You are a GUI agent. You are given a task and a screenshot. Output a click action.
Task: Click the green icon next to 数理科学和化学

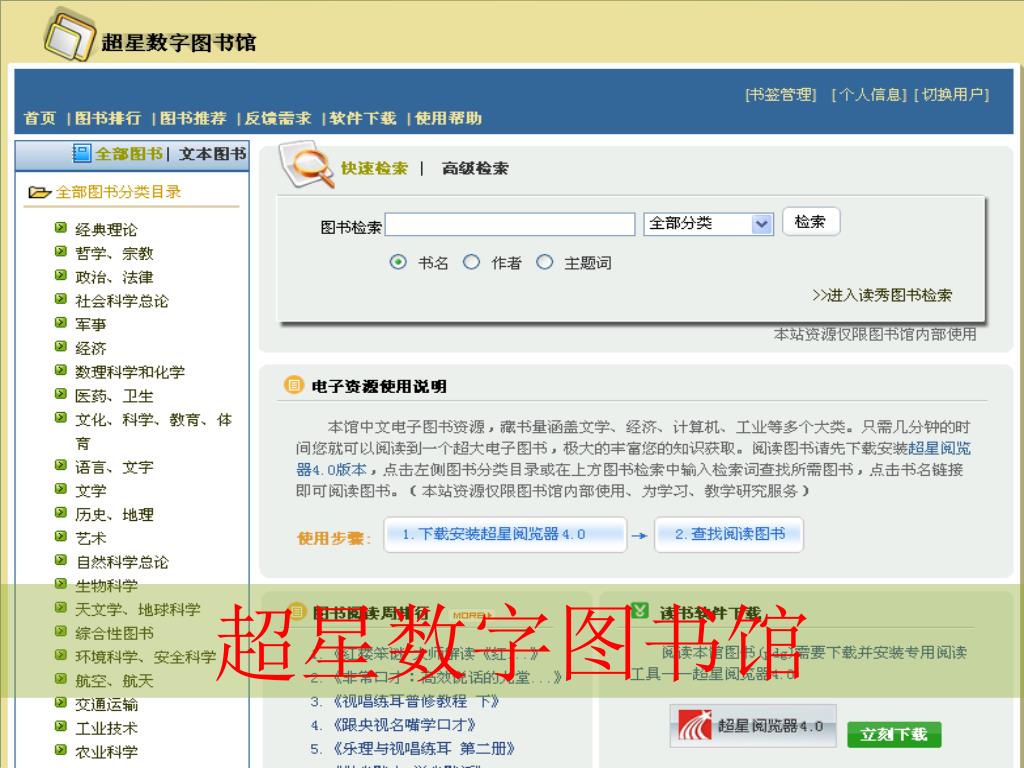point(61,370)
